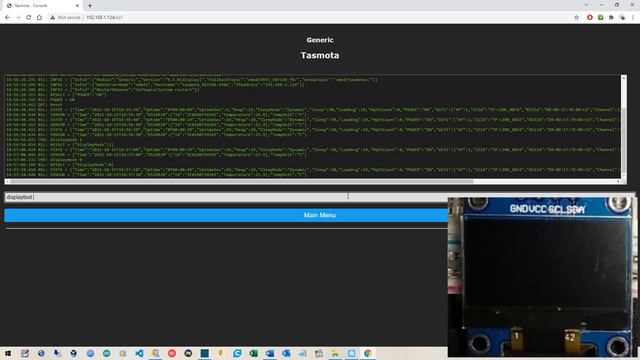Open the black circular taskbar app icon
This screenshot has width=640, height=360.
click(188, 353)
